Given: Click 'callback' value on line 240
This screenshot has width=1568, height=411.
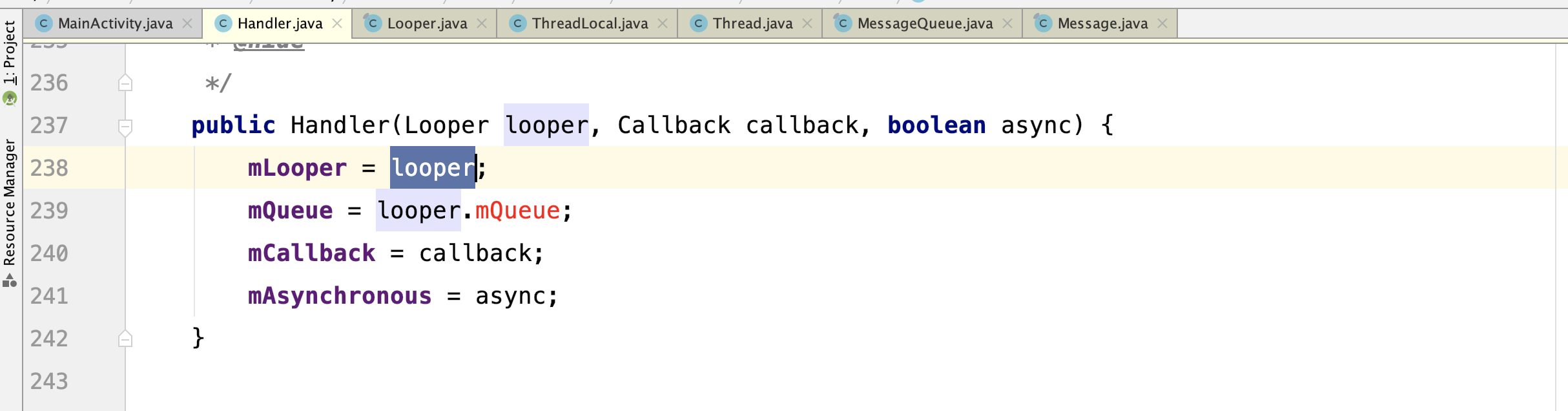Looking at the screenshot, I should (x=475, y=253).
